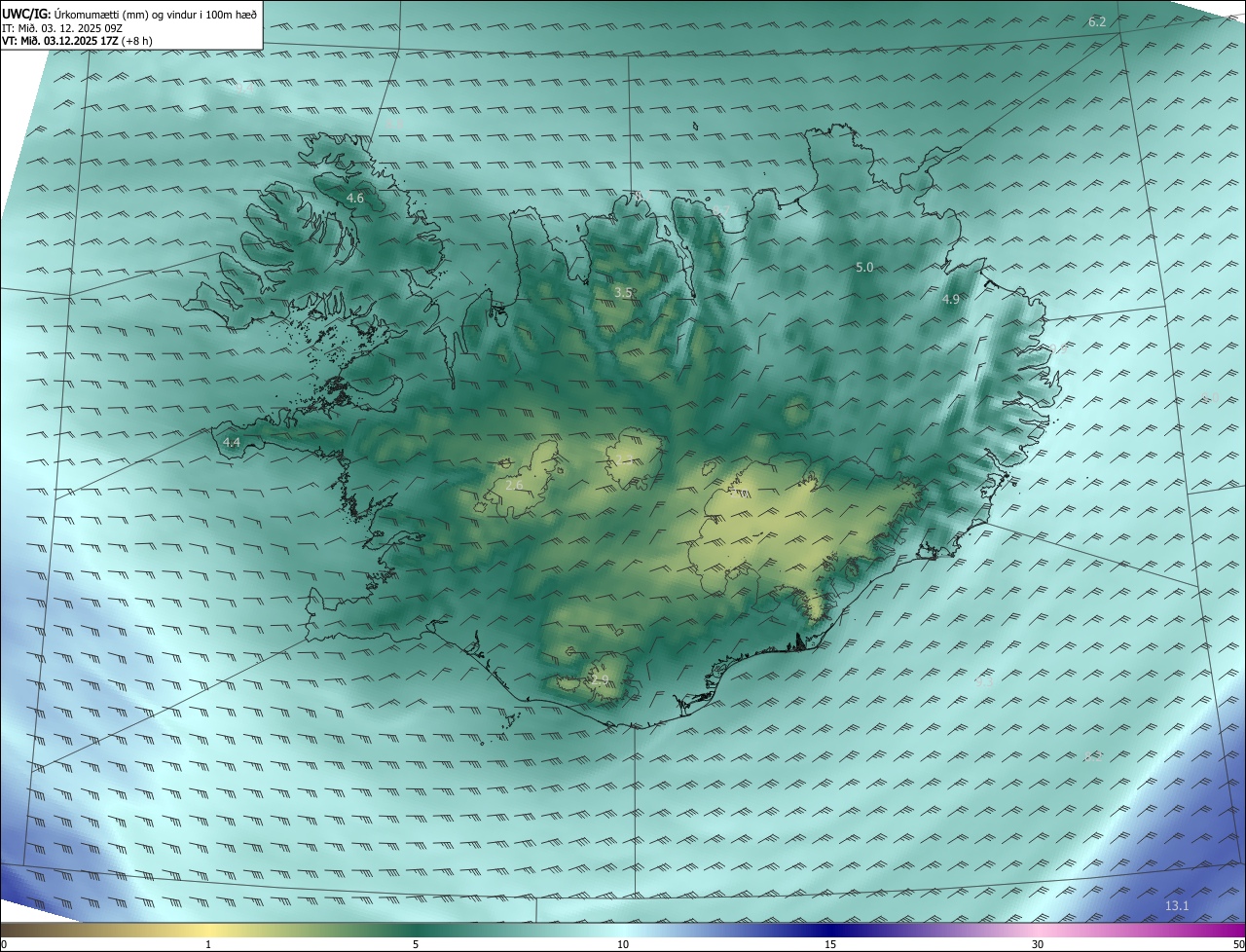Click the initial time line 'IT: Mið. 03. 12. 2025 09Z'
Screen dimensions: 1246x952
(x=63, y=27)
